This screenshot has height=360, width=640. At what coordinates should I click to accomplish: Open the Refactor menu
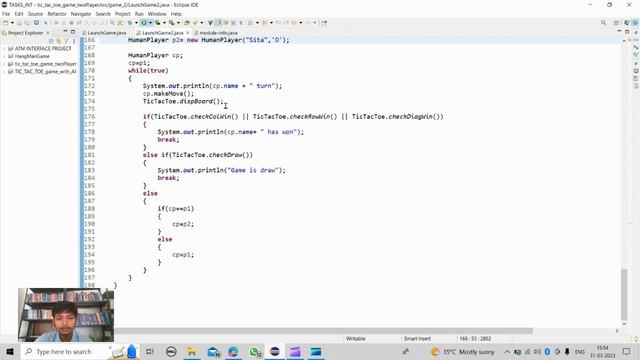[57, 14]
